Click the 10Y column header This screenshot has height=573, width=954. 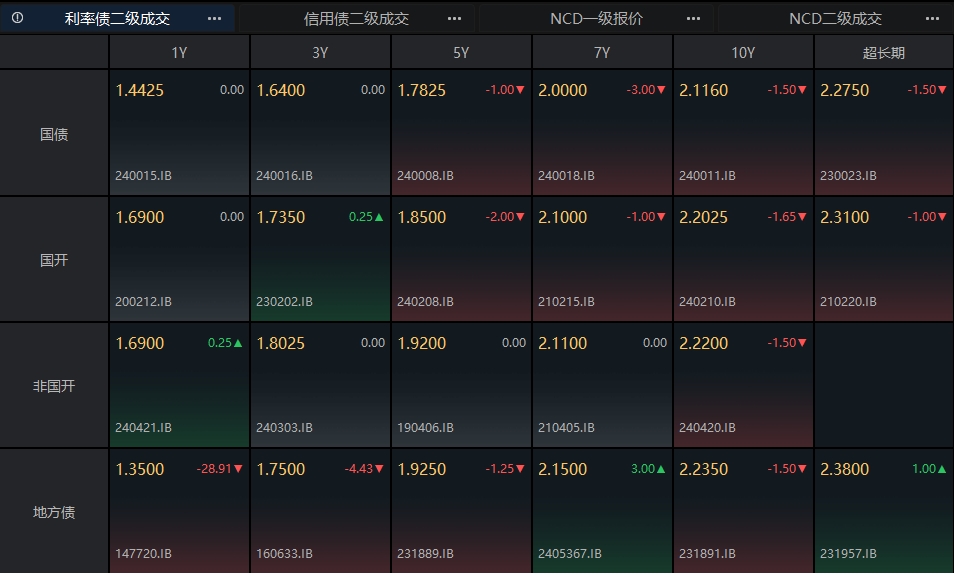tap(743, 52)
